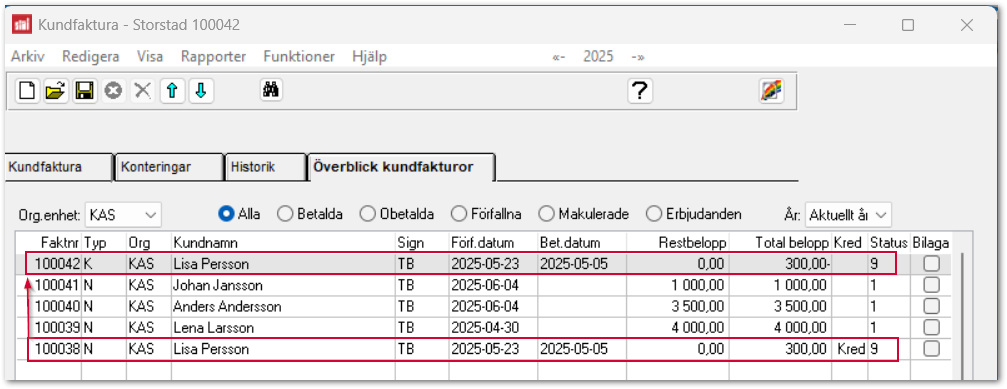This screenshot has height=389, width=1007.
Task: Go to next year arrow -»
Action: (x=638, y=56)
